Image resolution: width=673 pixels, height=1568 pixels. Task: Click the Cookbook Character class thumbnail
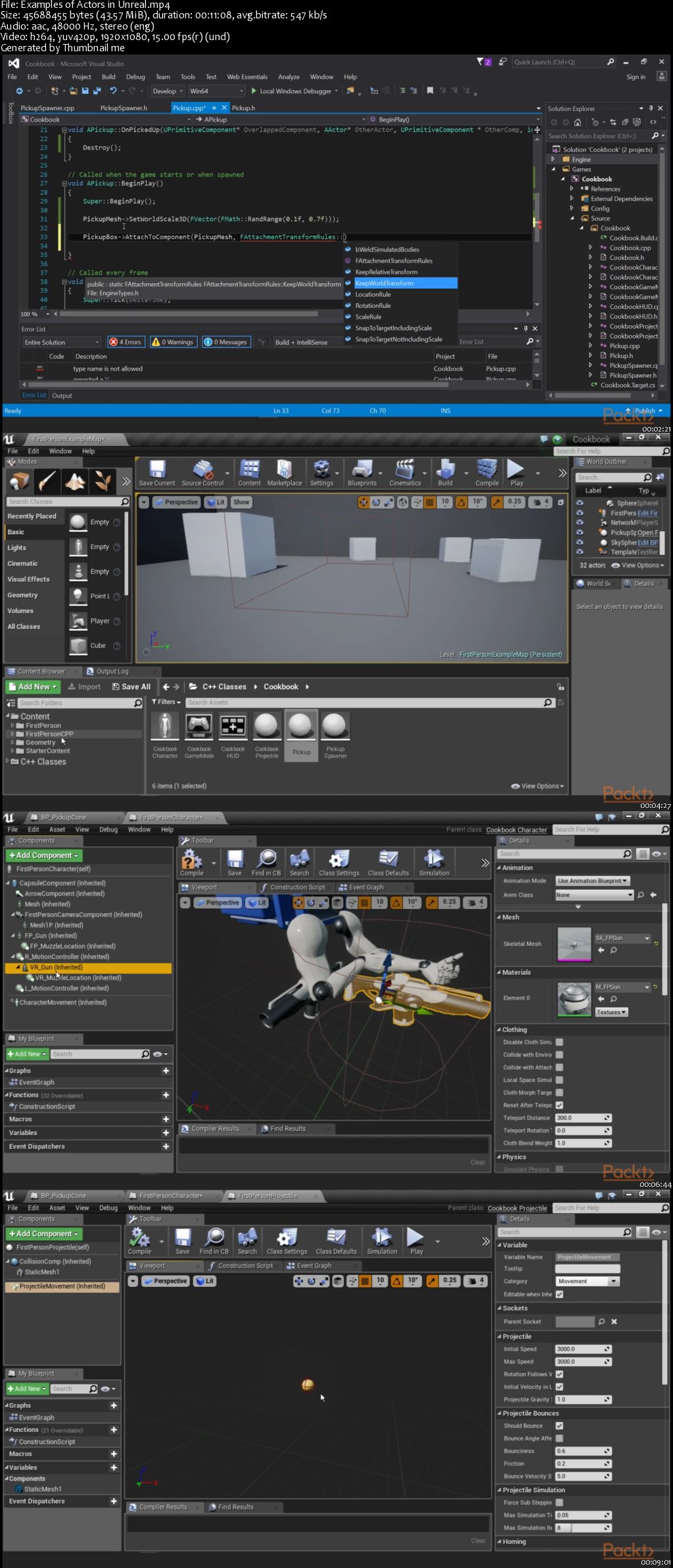[165, 735]
